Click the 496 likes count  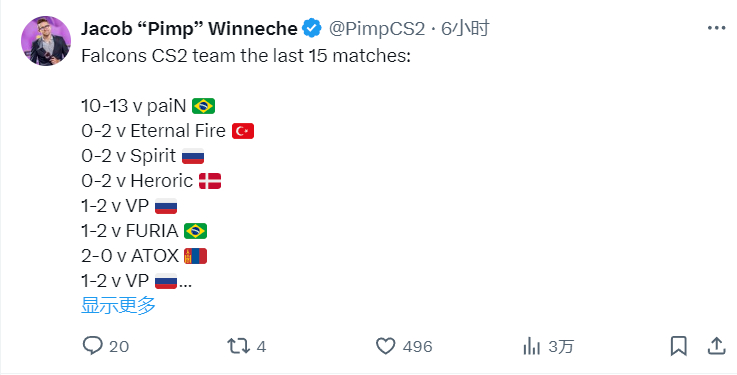click(x=417, y=346)
